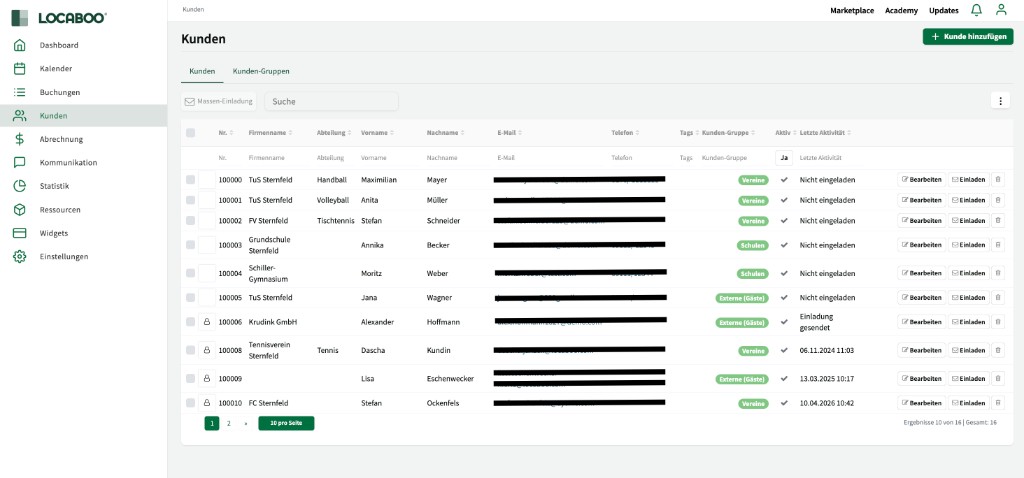1024x478 pixels.
Task: Click Schulen tag of Schiller-Gymnasium
Action: 754,274
